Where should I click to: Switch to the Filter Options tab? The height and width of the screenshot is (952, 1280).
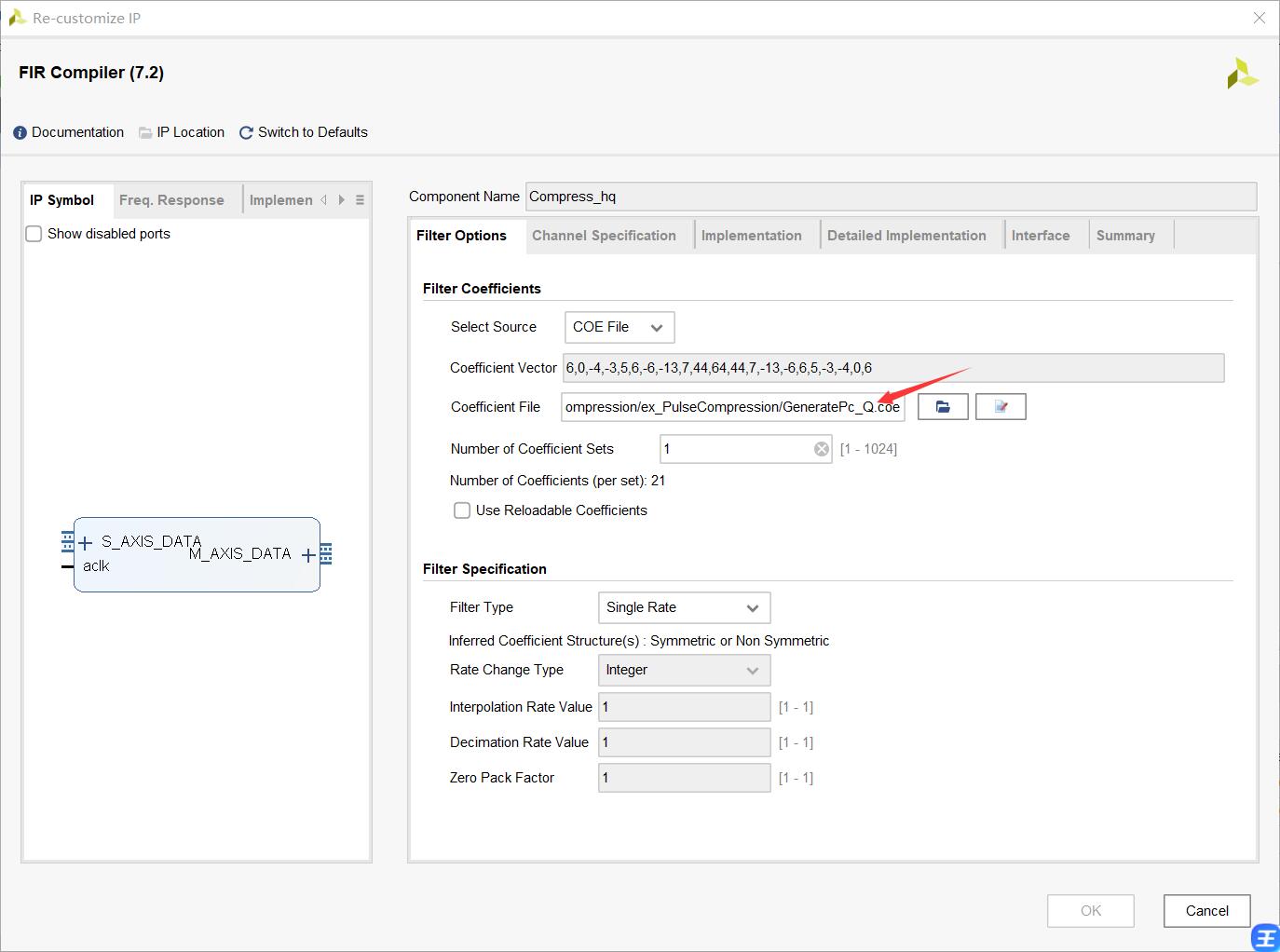[461, 236]
